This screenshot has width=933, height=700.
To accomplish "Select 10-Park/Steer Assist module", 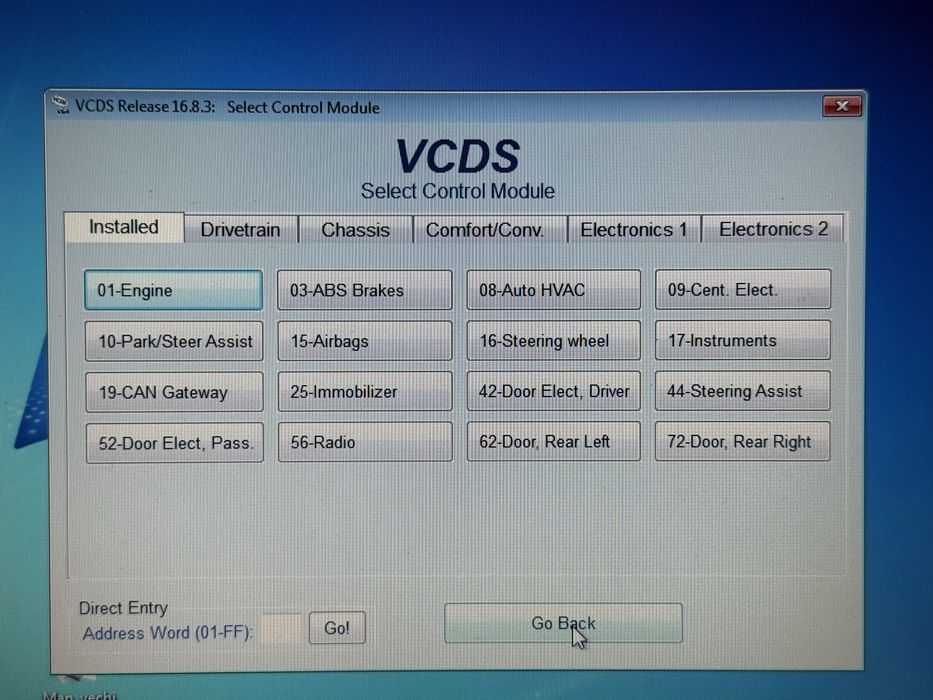I will pyautogui.click(x=174, y=341).
